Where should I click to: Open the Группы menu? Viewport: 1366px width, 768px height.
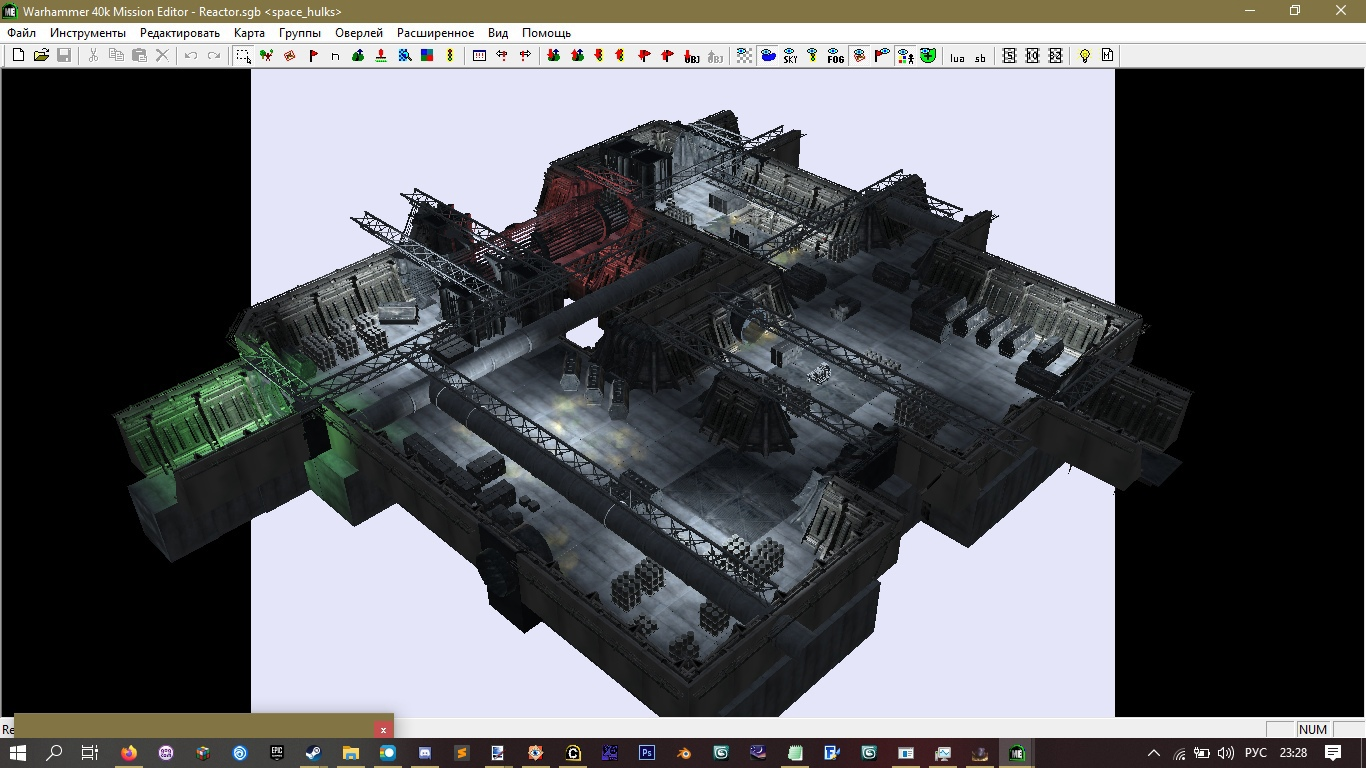[x=300, y=33]
